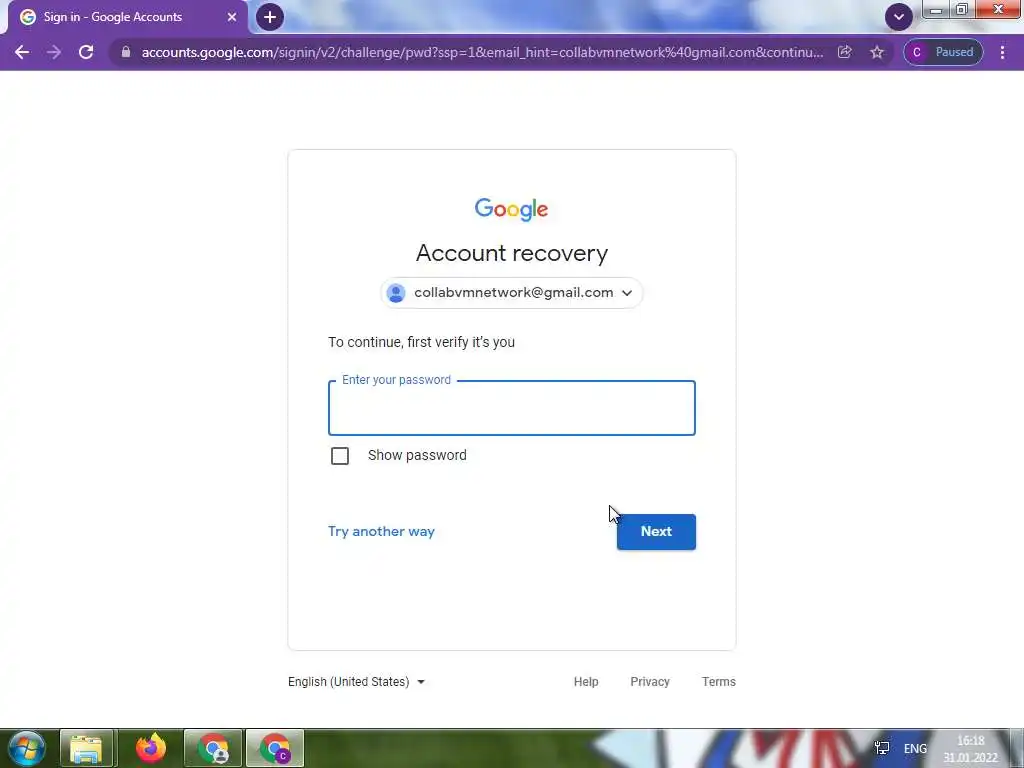Click the forward navigation arrow
This screenshot has height=768, width=1024.
click(54, 52)
